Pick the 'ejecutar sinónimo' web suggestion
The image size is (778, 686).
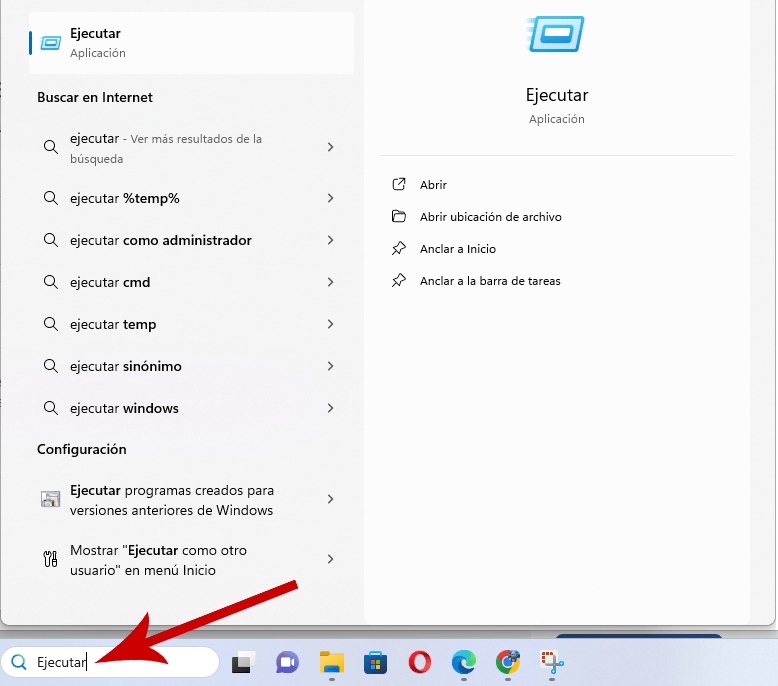coord(126,366)
